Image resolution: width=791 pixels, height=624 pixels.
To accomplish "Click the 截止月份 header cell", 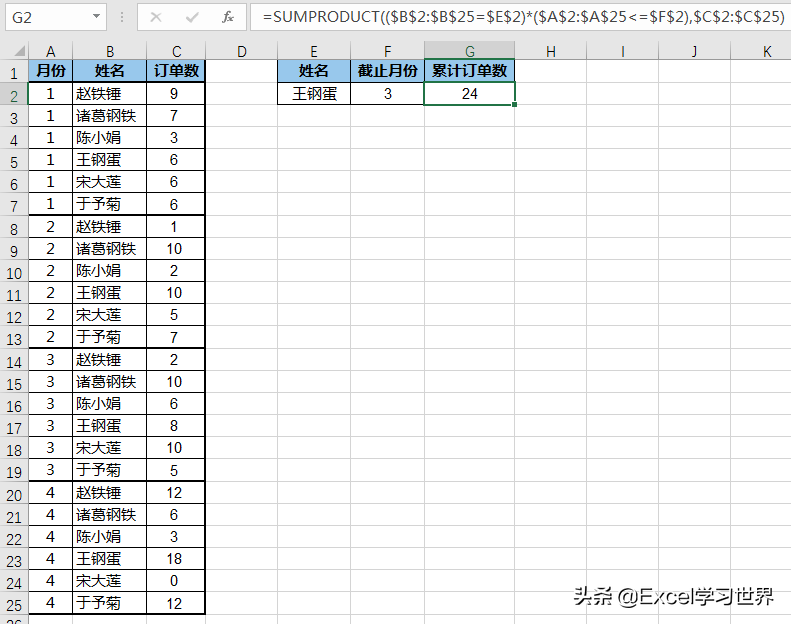I will [x=387, y=71].
